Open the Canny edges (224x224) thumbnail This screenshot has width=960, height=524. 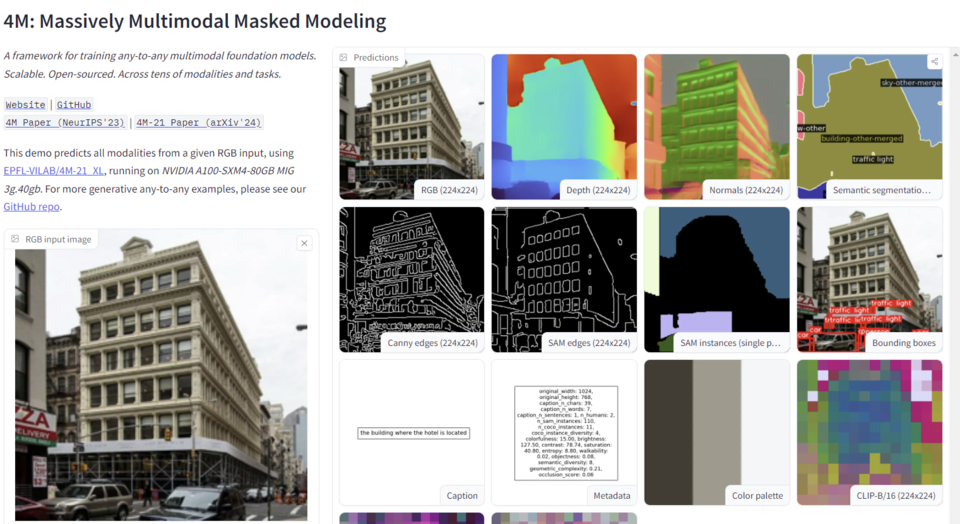coord(411,279)
